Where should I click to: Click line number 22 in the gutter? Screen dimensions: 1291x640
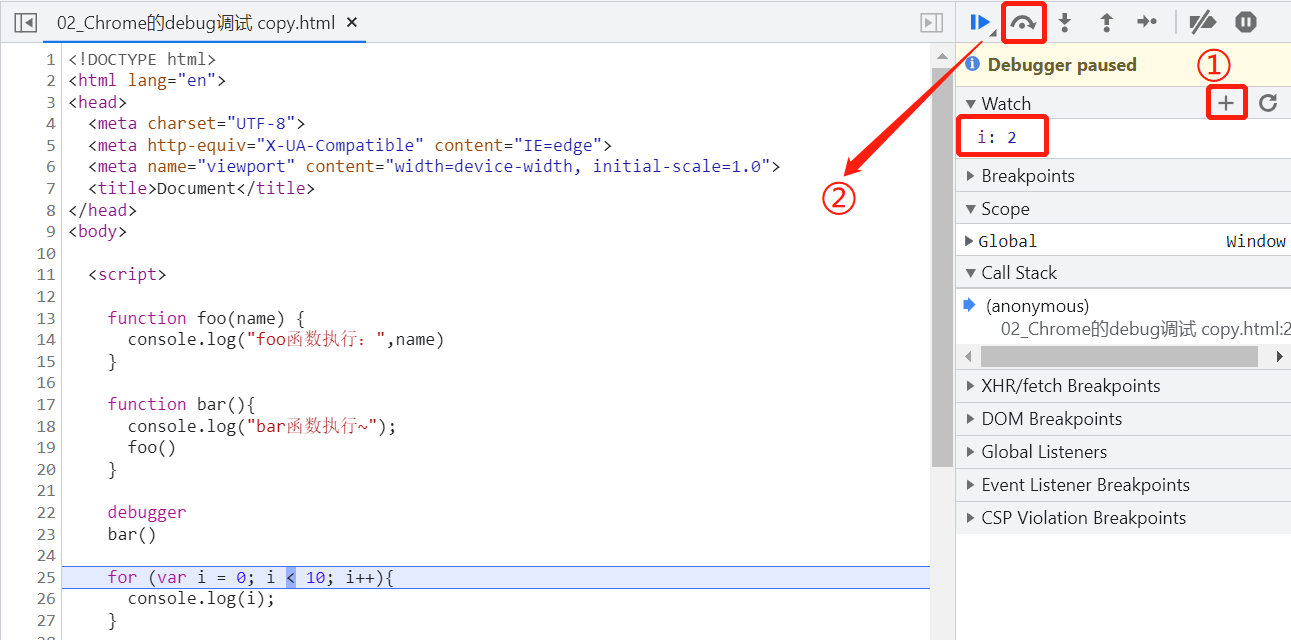tap(45, 512)
